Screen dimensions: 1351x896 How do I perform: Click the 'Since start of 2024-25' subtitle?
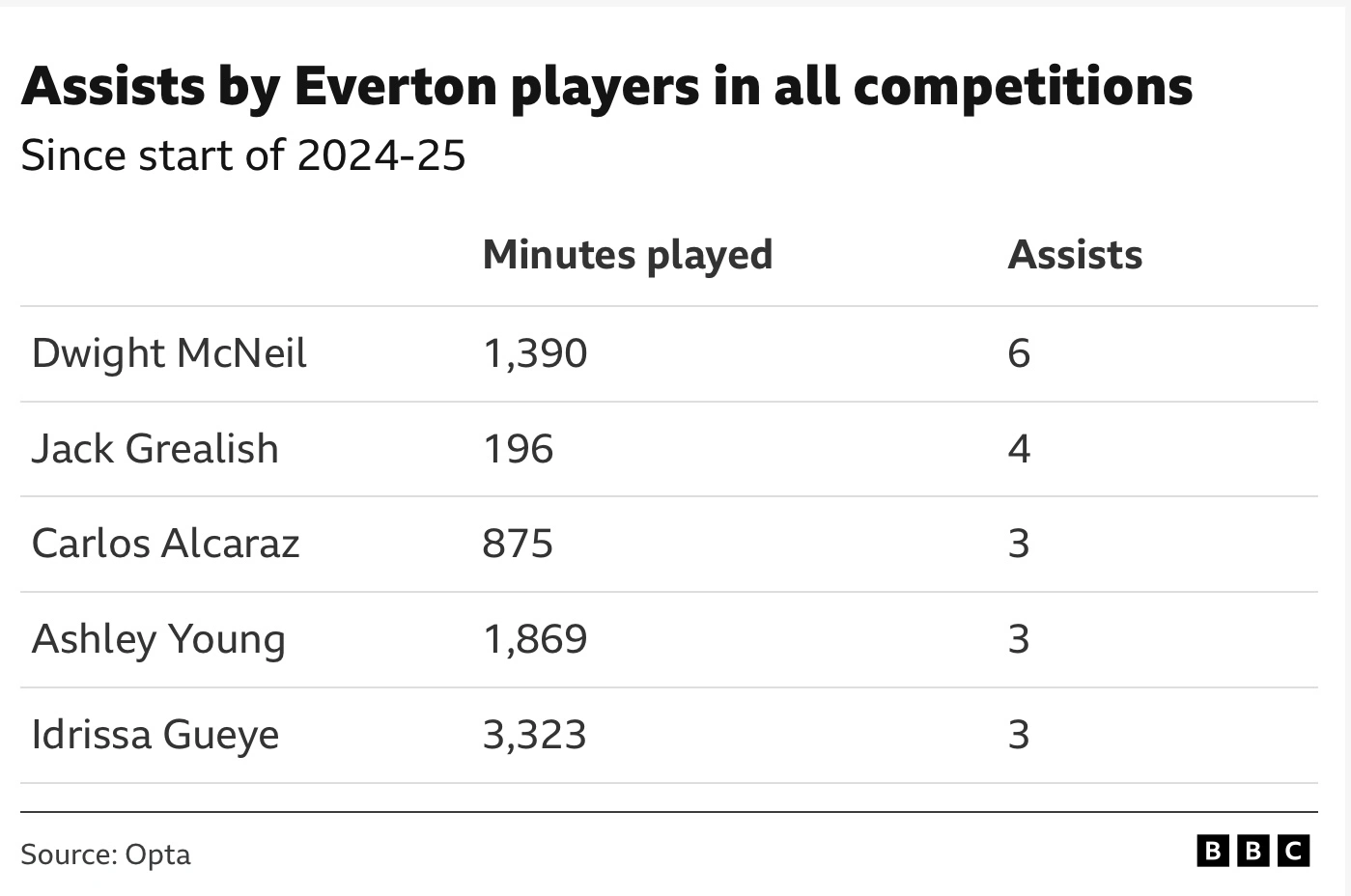pos(243,155)
